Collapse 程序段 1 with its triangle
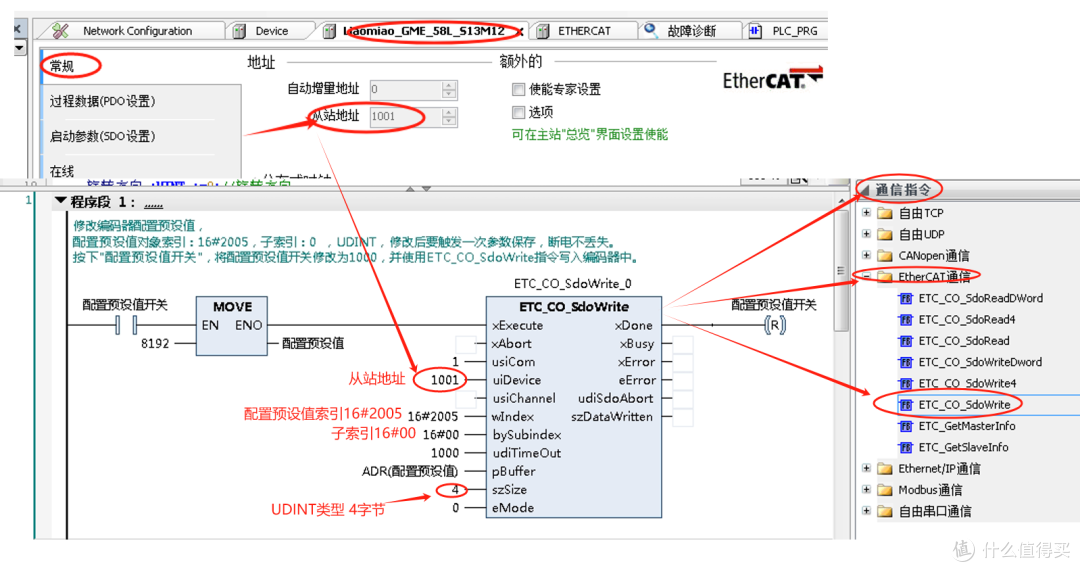 point(61,201)
